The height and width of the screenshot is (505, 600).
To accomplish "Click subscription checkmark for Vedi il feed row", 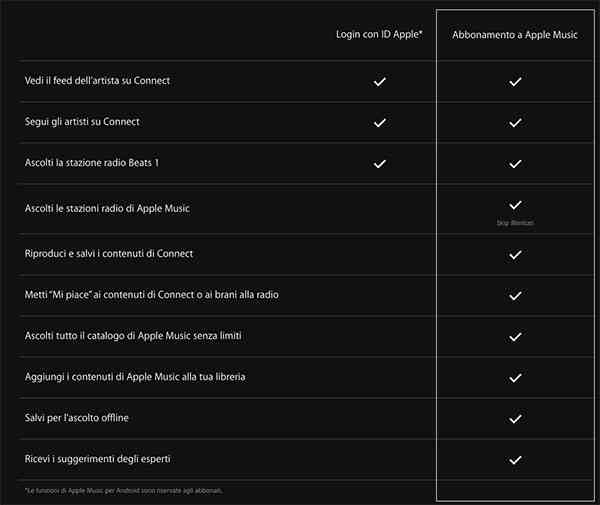I will (x=516, y=81).
